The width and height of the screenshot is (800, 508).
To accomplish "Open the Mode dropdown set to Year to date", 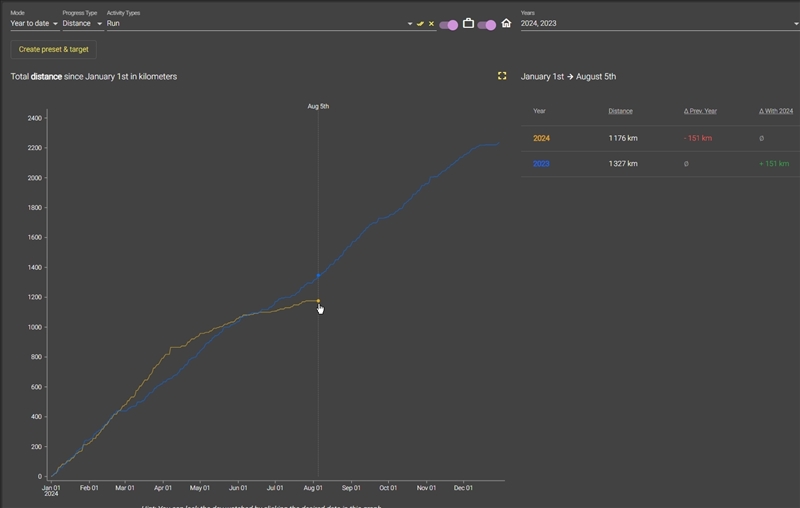I will pyautogui.click(x=34, y=23).
